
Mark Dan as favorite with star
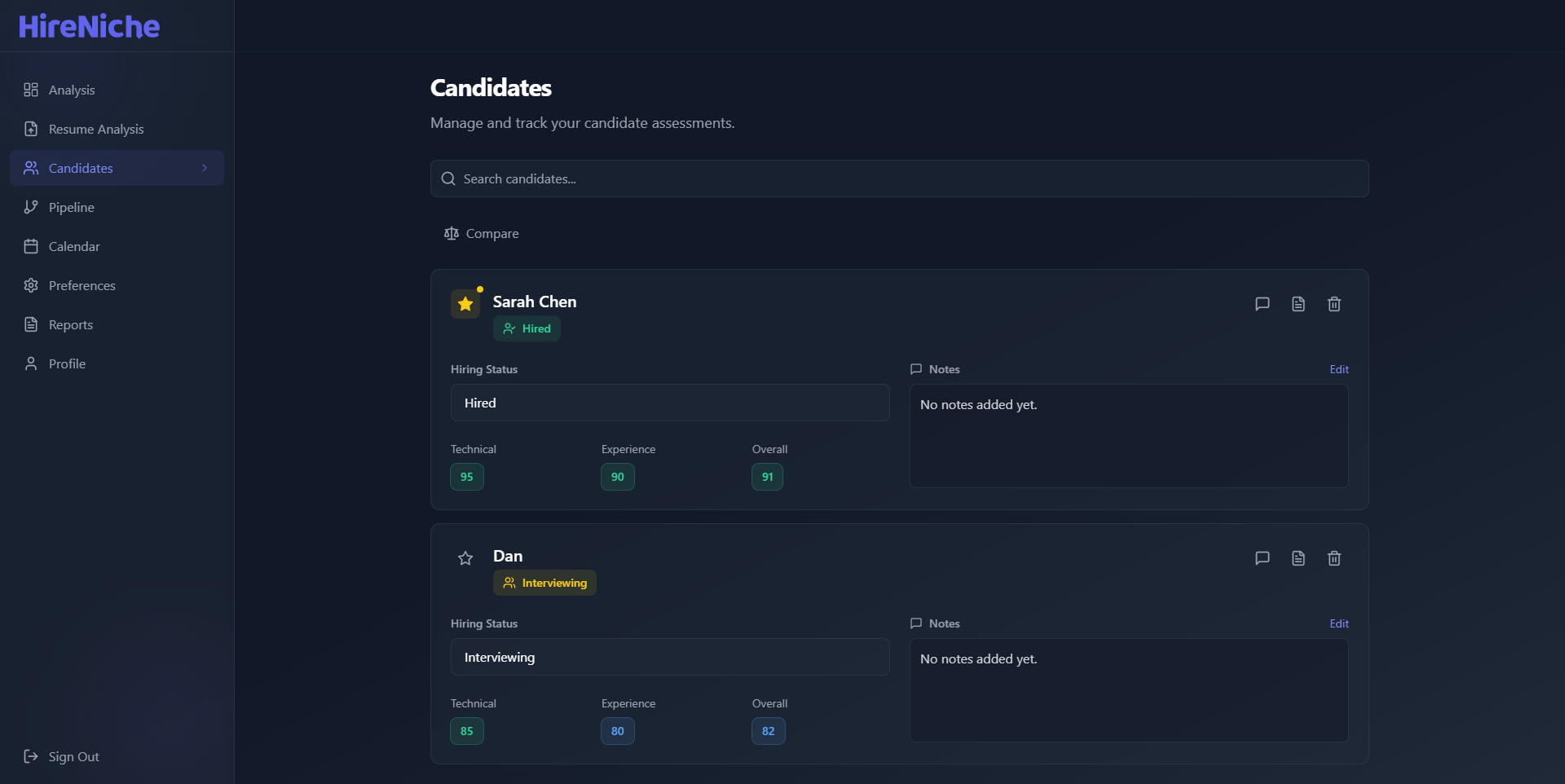pyautogui.click(x=465, y=558)
